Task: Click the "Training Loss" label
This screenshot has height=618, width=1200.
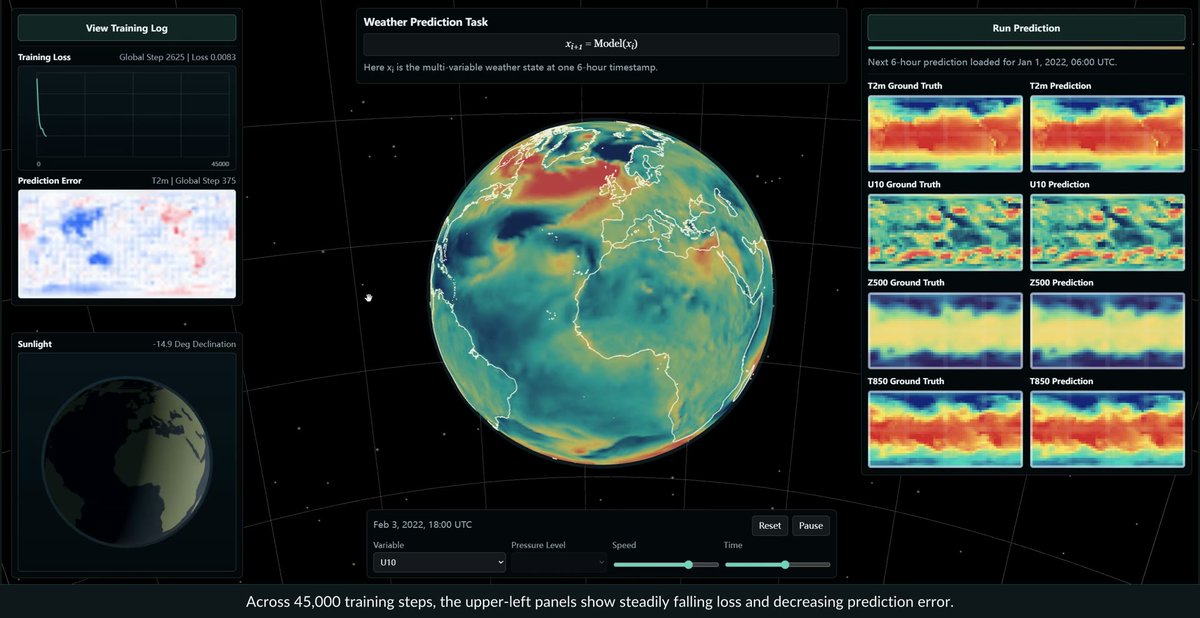Action: coord(44,57)
